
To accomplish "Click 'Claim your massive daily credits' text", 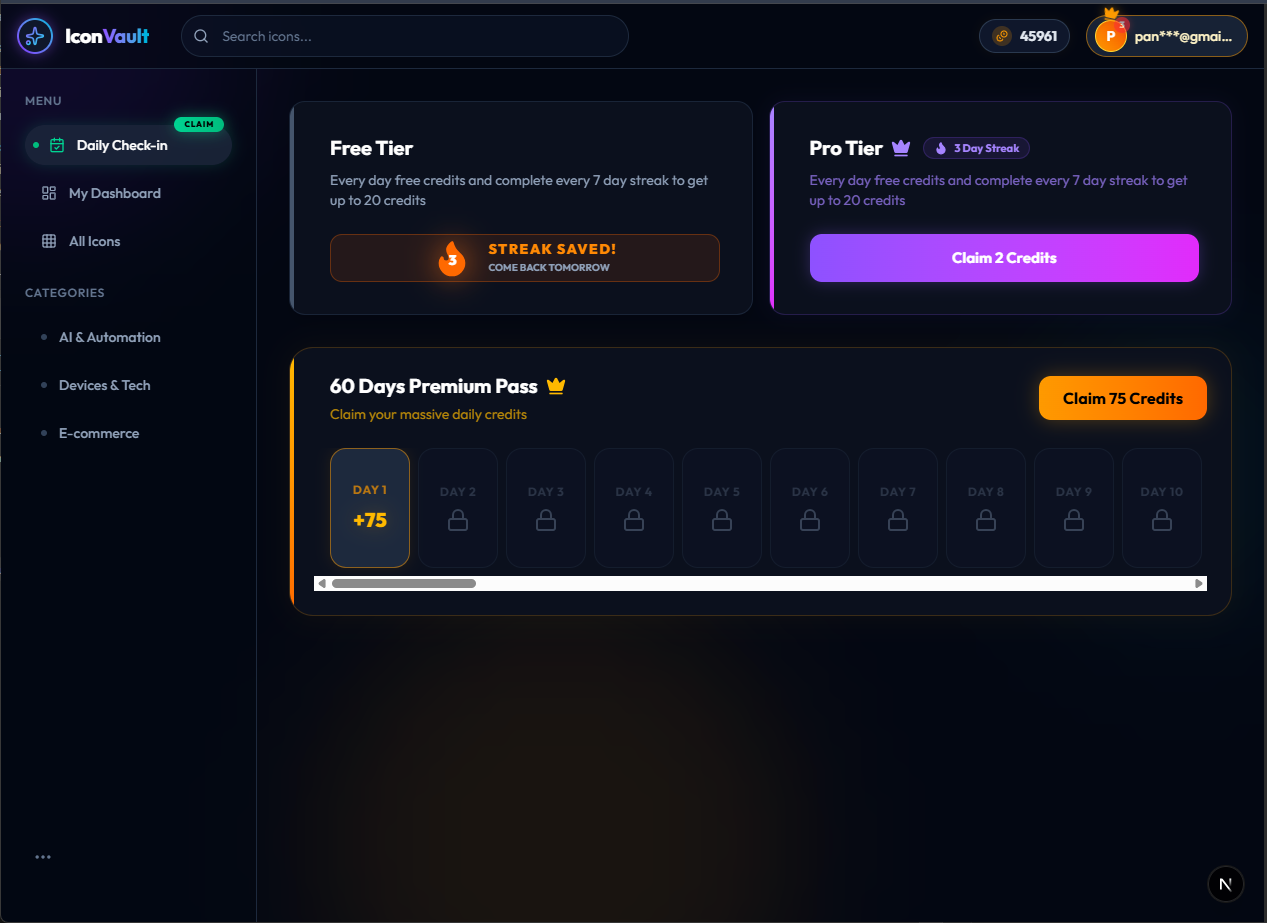I will 428,414.
